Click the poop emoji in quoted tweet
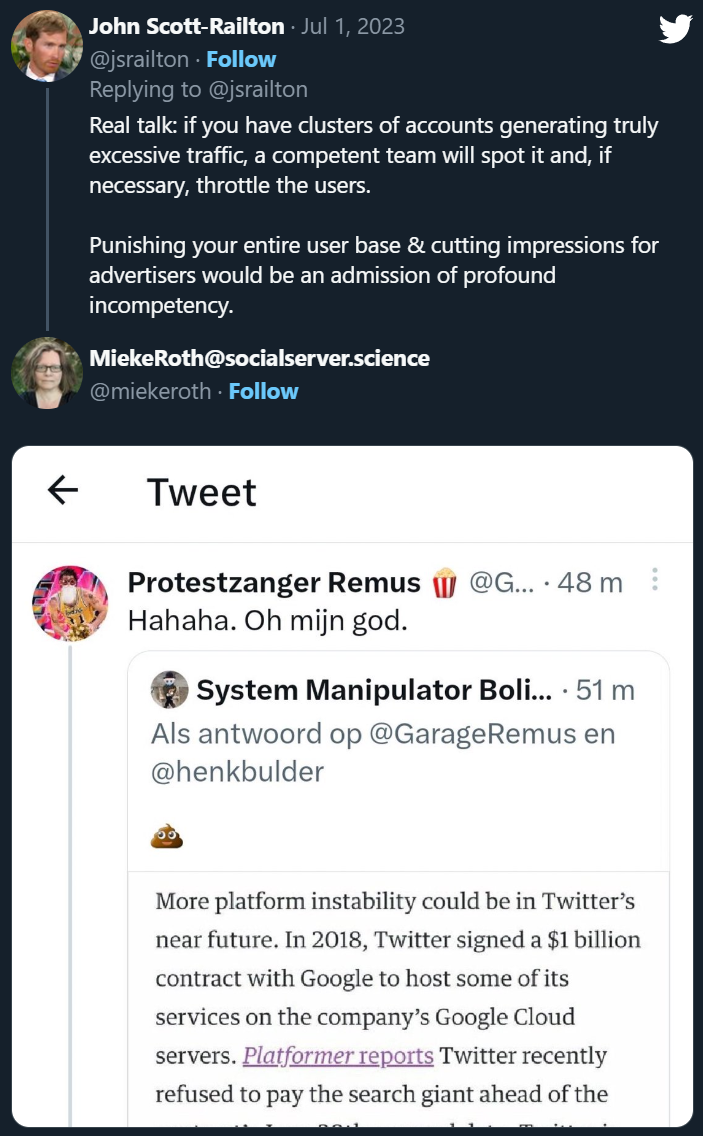The width and height of the screenshot is (703, 1136). [x=167, y=836]
